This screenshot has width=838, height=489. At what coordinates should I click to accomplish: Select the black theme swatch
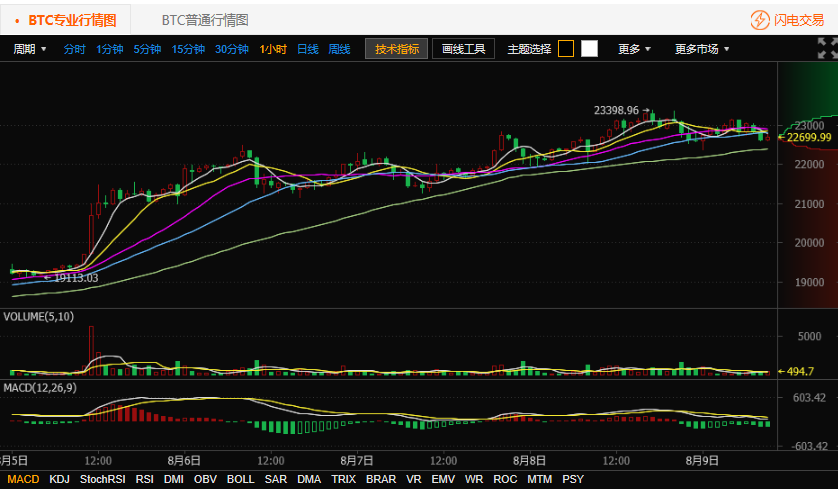point(566,48)
